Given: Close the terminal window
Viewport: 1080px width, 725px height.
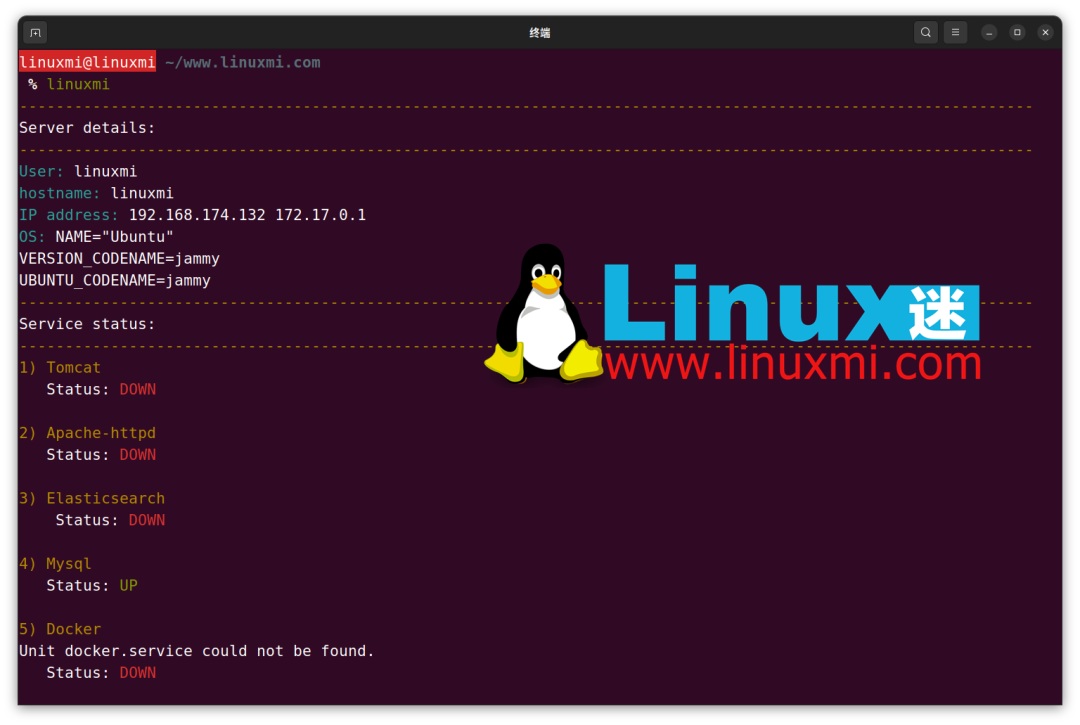Looking at the screenshot, I should click(x=1046, y=32).
